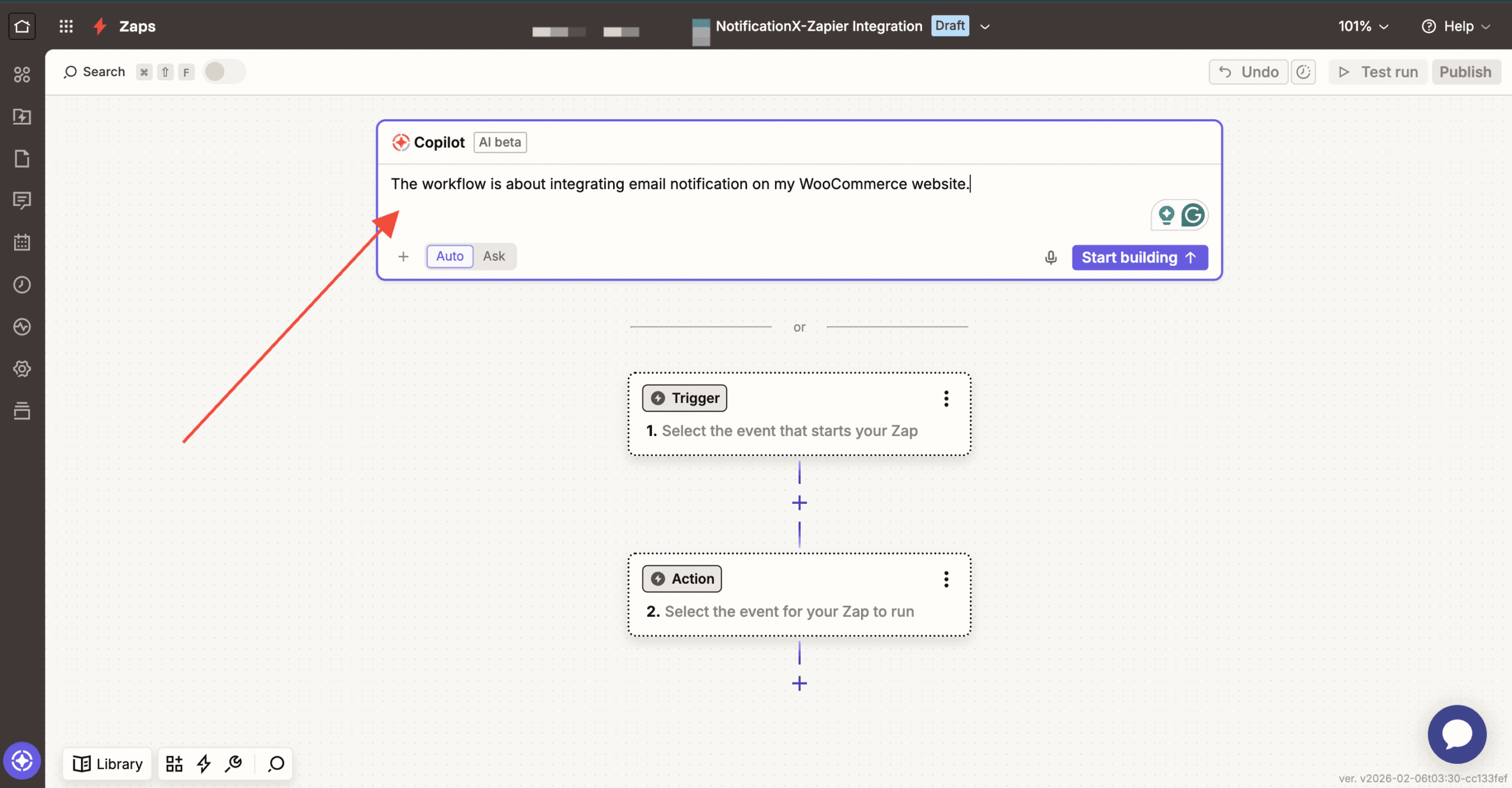
Task: Open the Grammarly icon in the prompt box
Action: pos(1192,215)
